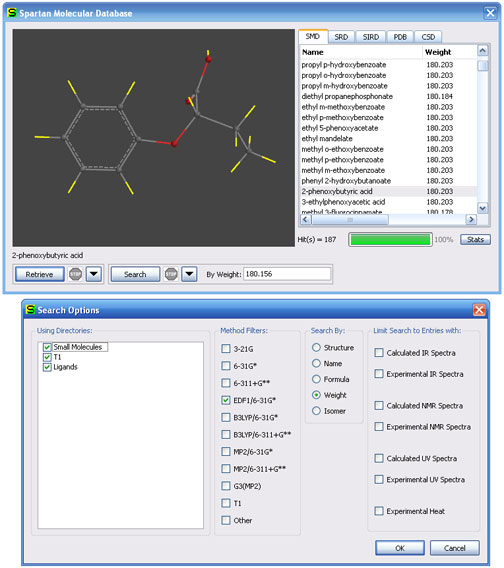Enable the B3LYP/6-31G* method filter

point(226,417)
